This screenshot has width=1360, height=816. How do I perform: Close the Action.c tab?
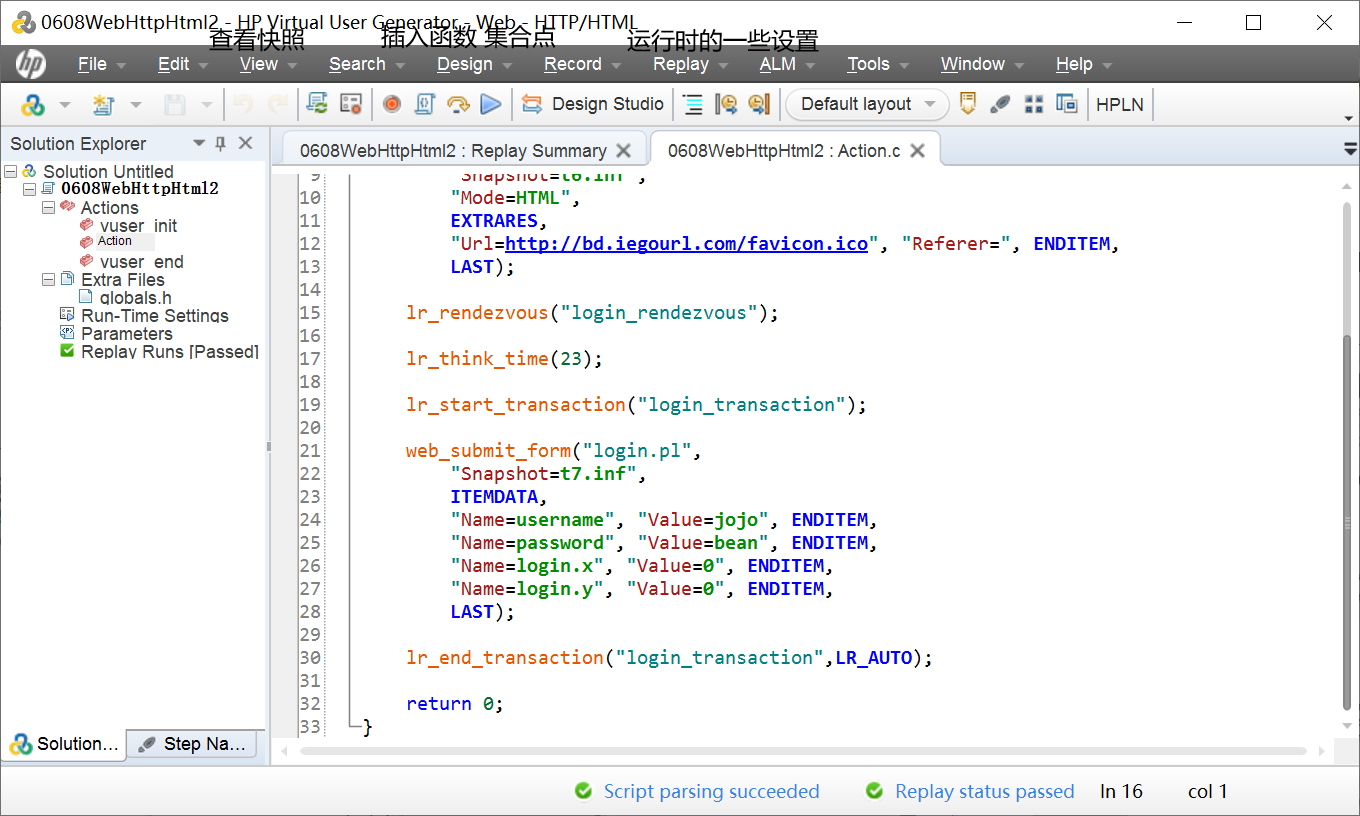(917, 151)
